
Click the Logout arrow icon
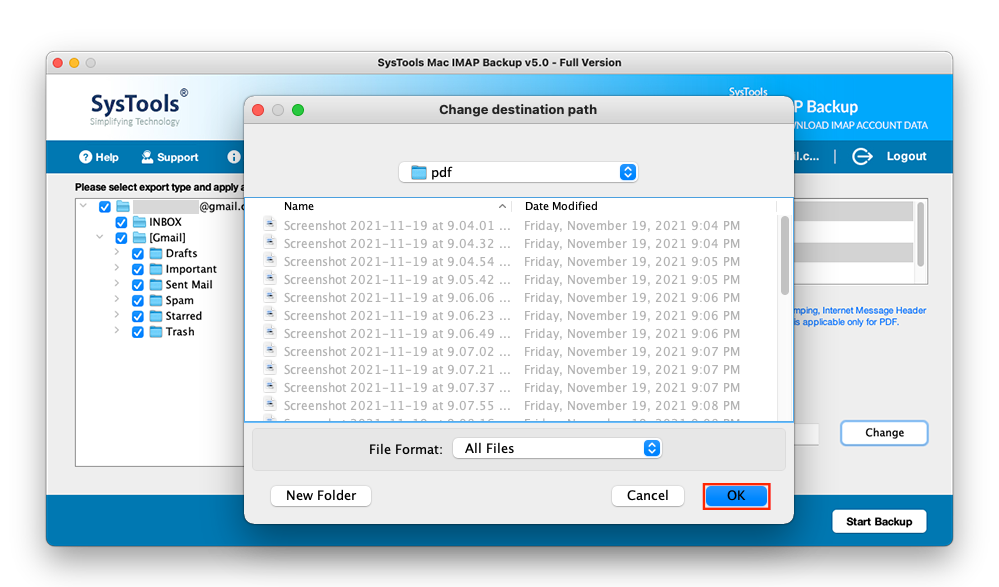862,156
